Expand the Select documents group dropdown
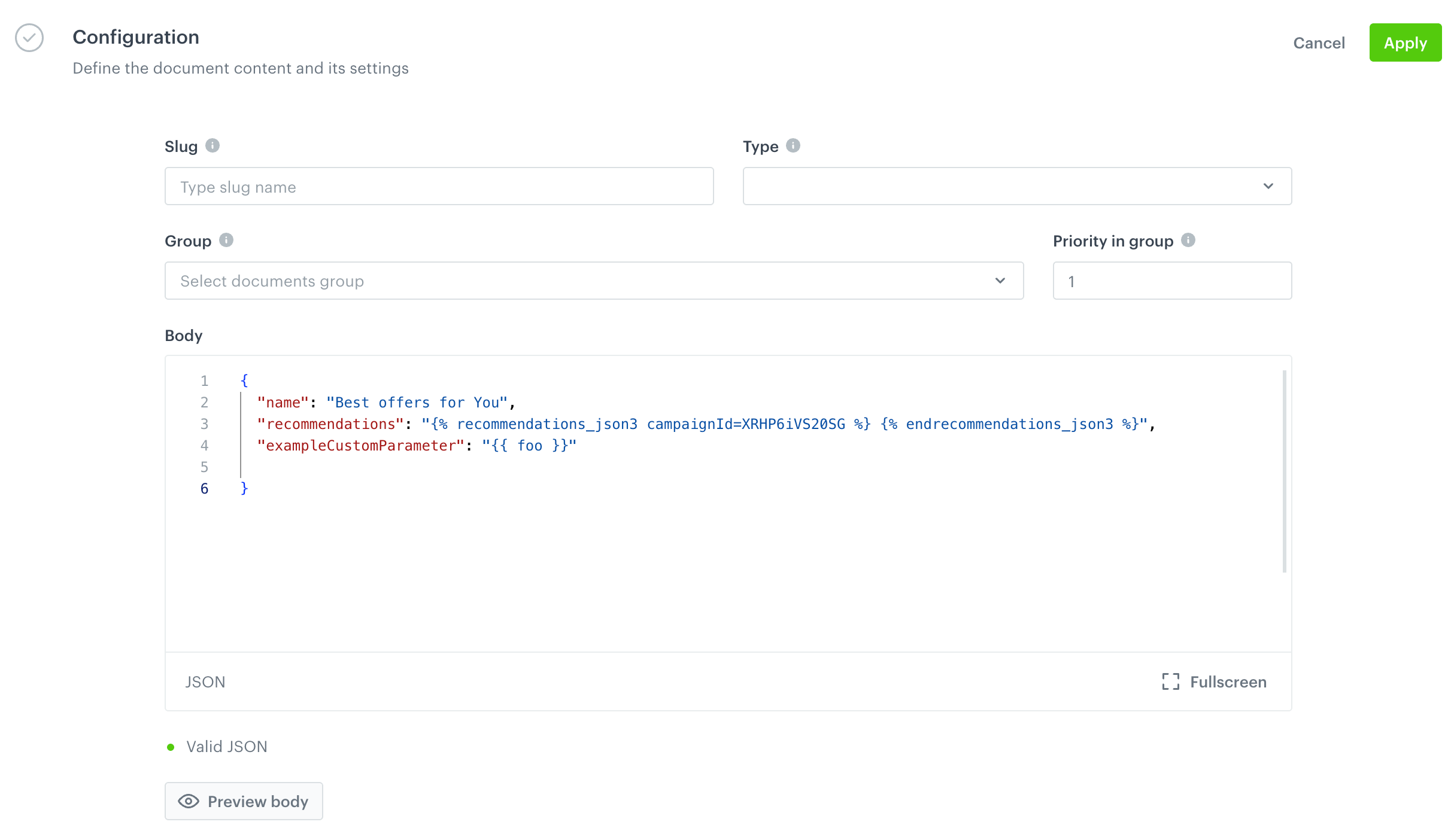Screen dimensions: 1451x840 (594, 281)
